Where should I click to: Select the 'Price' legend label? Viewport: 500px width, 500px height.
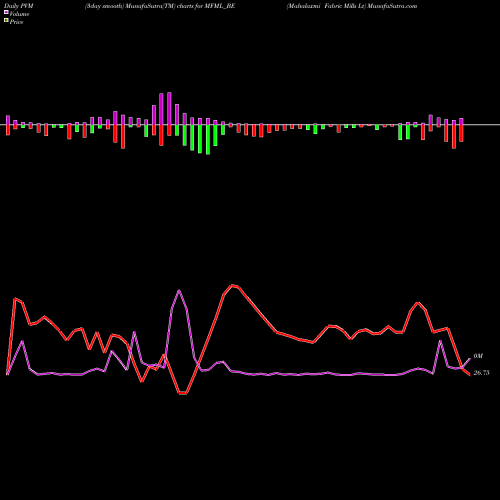(16, 22)
